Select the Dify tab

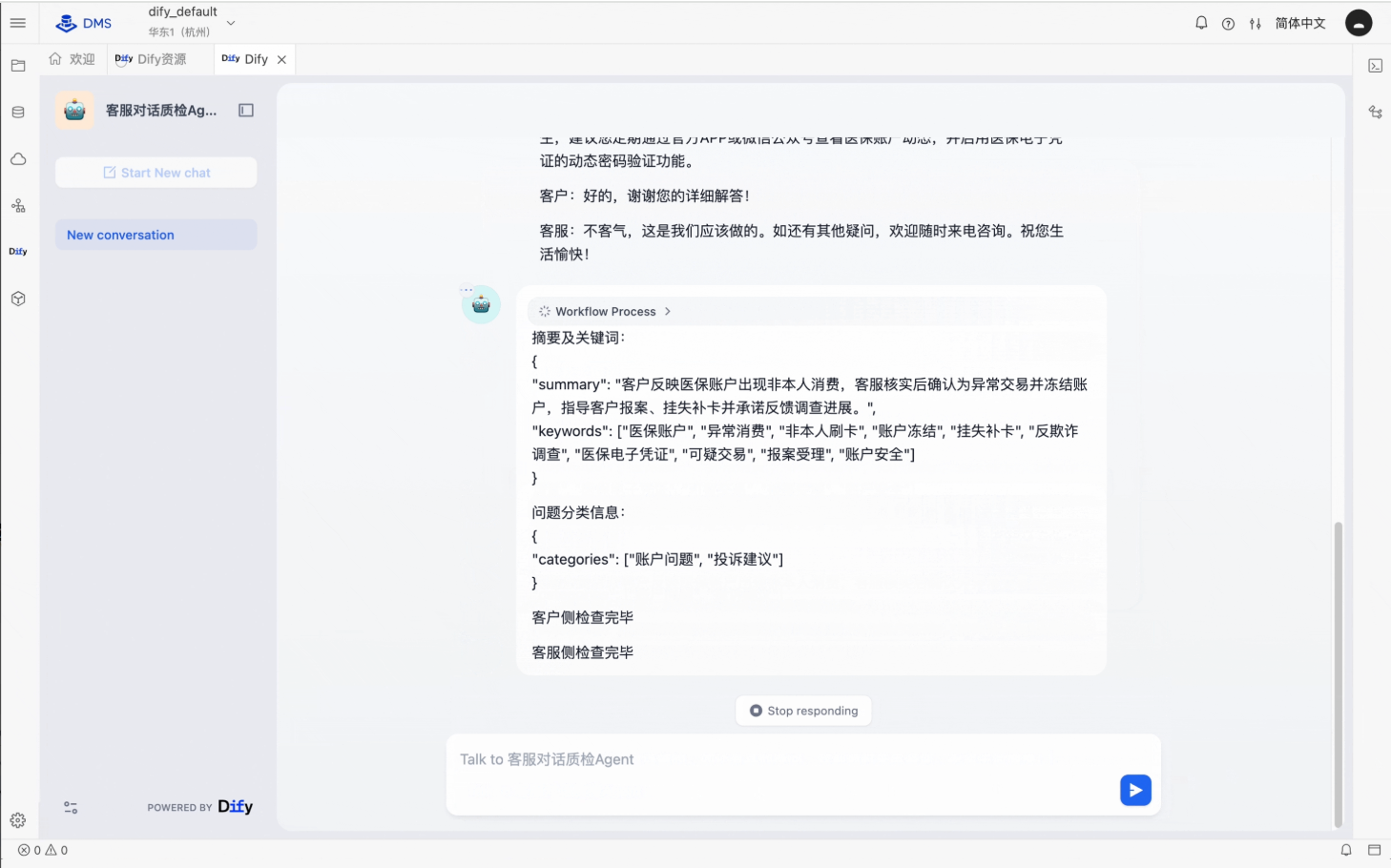(x=245, y=59)
